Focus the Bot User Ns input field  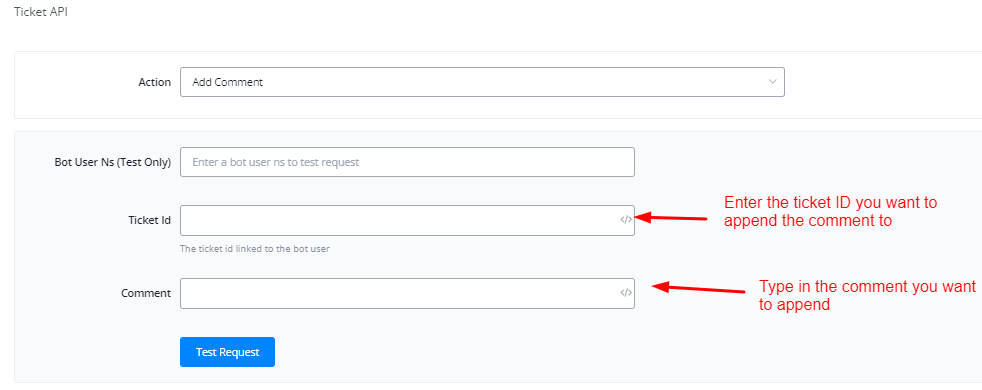[x=407, y=162]
